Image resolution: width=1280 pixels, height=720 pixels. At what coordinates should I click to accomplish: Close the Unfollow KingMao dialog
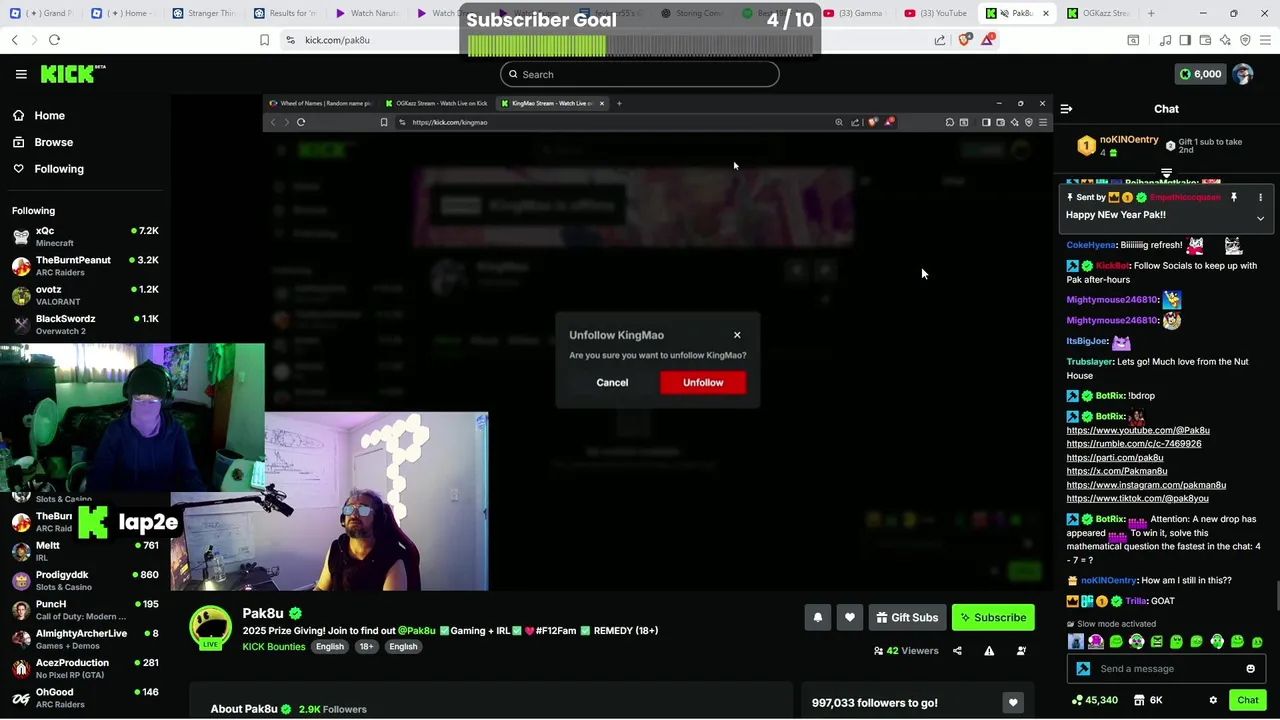(737, 335)
